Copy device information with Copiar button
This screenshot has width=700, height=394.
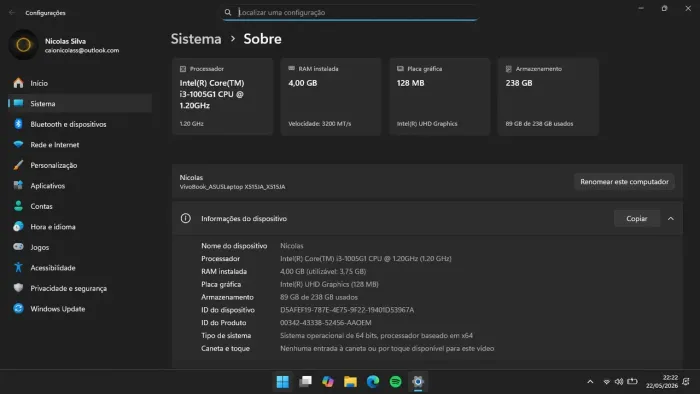click(637, 219)
